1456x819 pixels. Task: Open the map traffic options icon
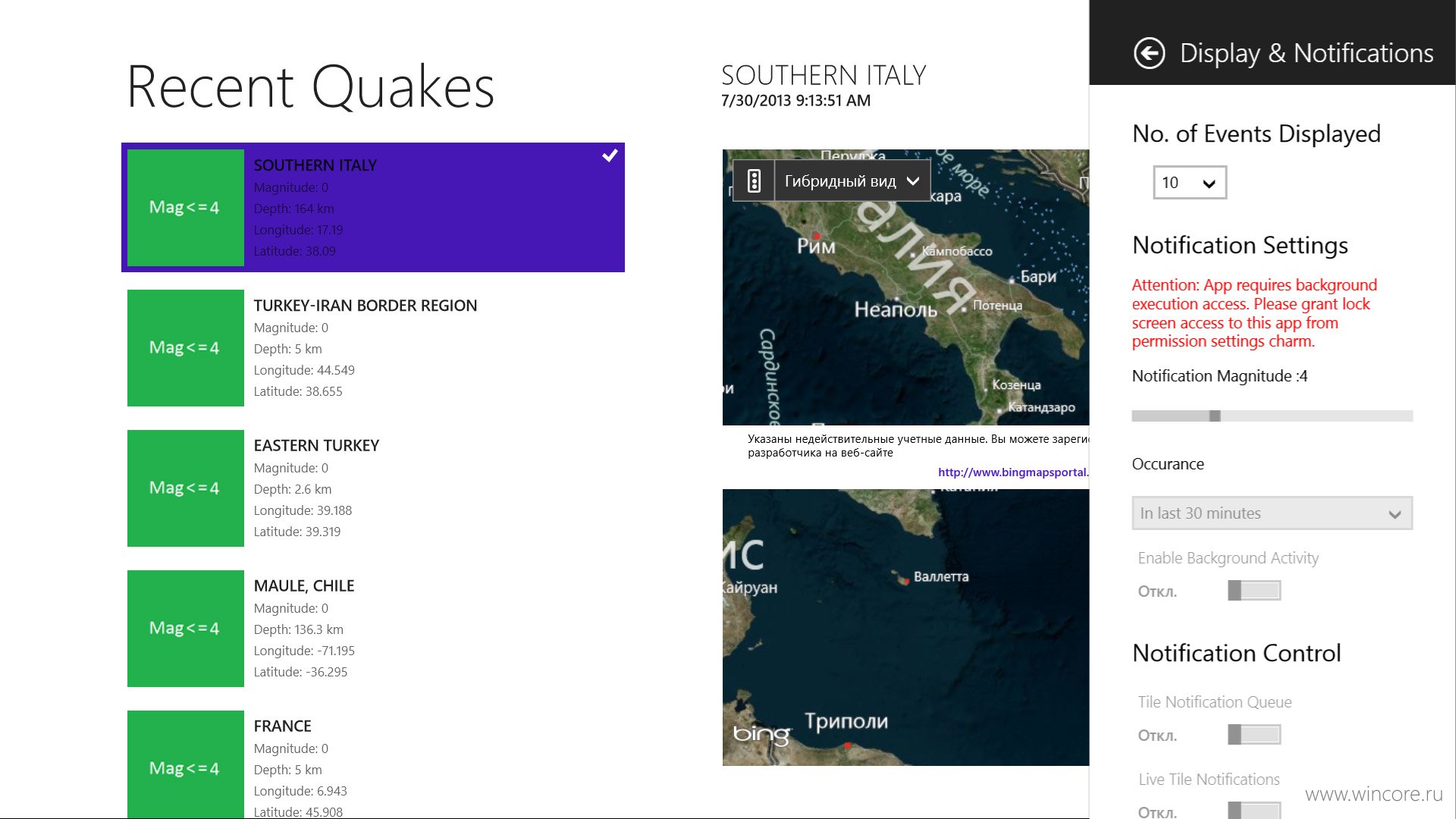pos(754,181)
